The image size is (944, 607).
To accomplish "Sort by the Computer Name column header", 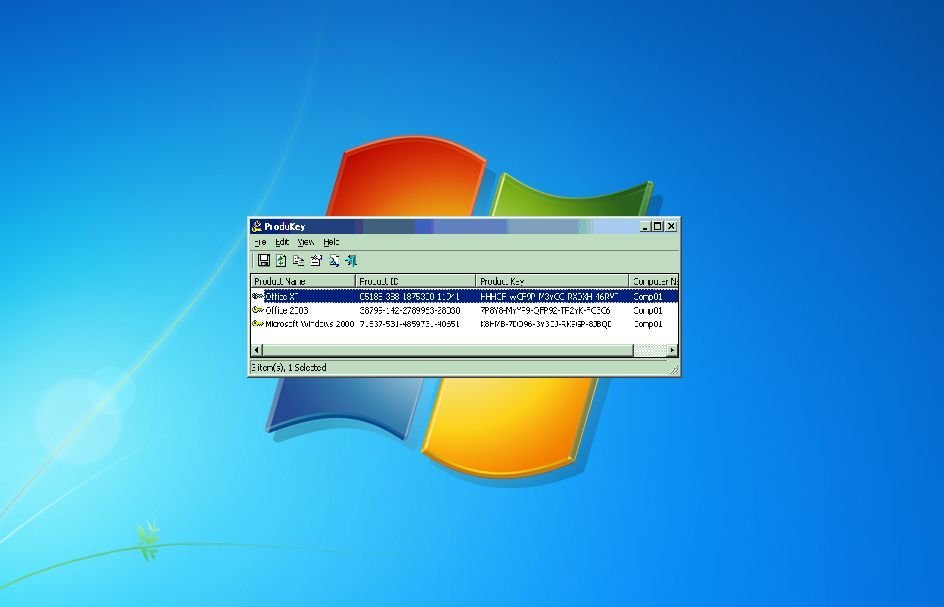I will tap(654, 281).
